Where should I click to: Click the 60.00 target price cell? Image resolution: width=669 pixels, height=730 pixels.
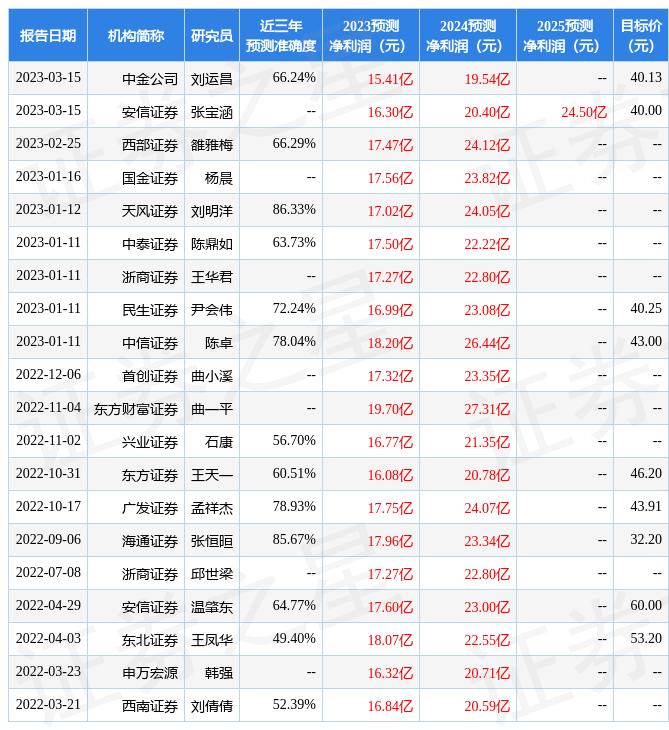(646, 606)
